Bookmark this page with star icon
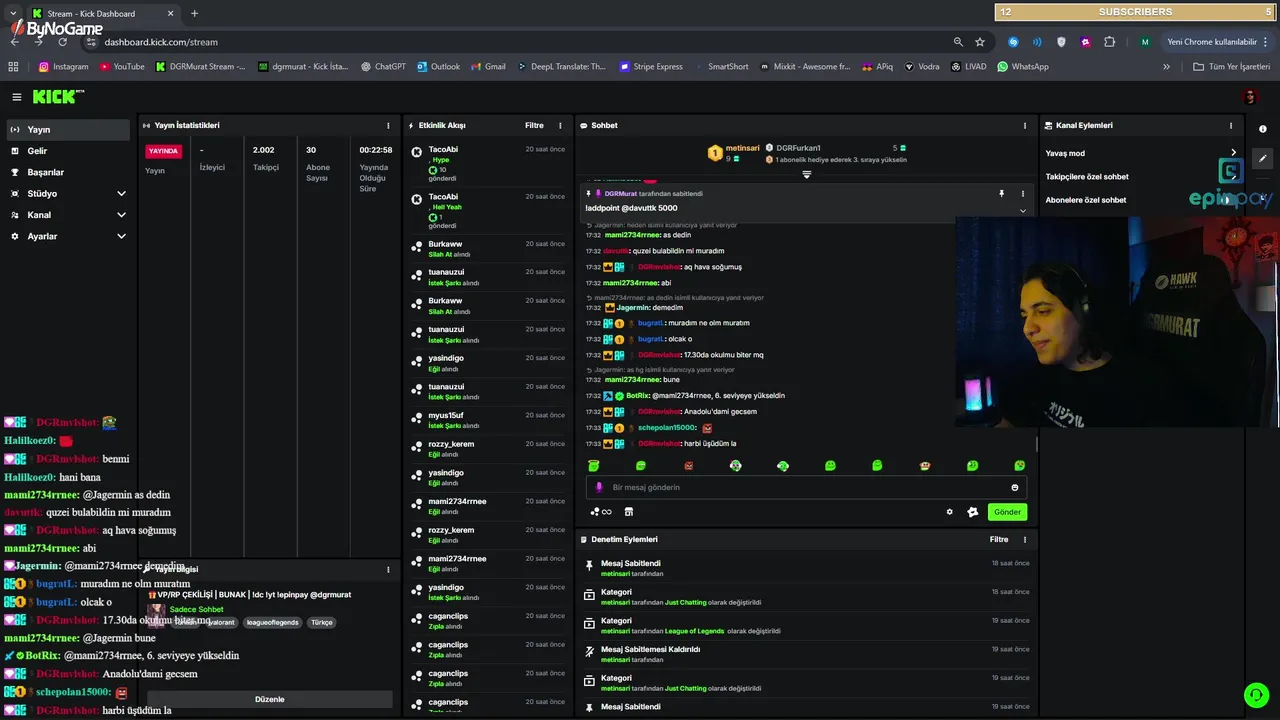 pos(980,42)
